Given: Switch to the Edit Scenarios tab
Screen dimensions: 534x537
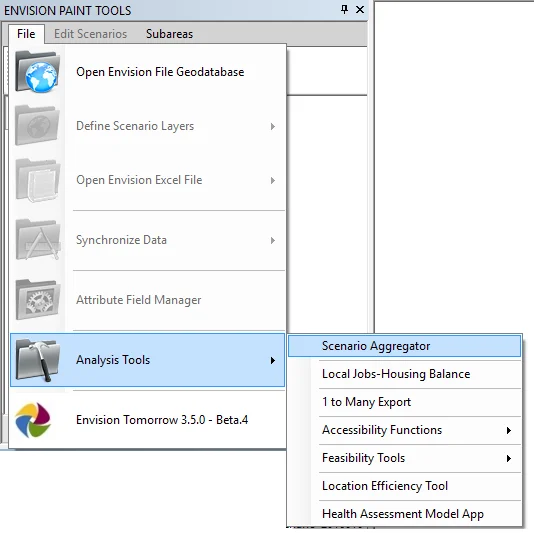Looking at the screenshot, I should tap(90, 34).
